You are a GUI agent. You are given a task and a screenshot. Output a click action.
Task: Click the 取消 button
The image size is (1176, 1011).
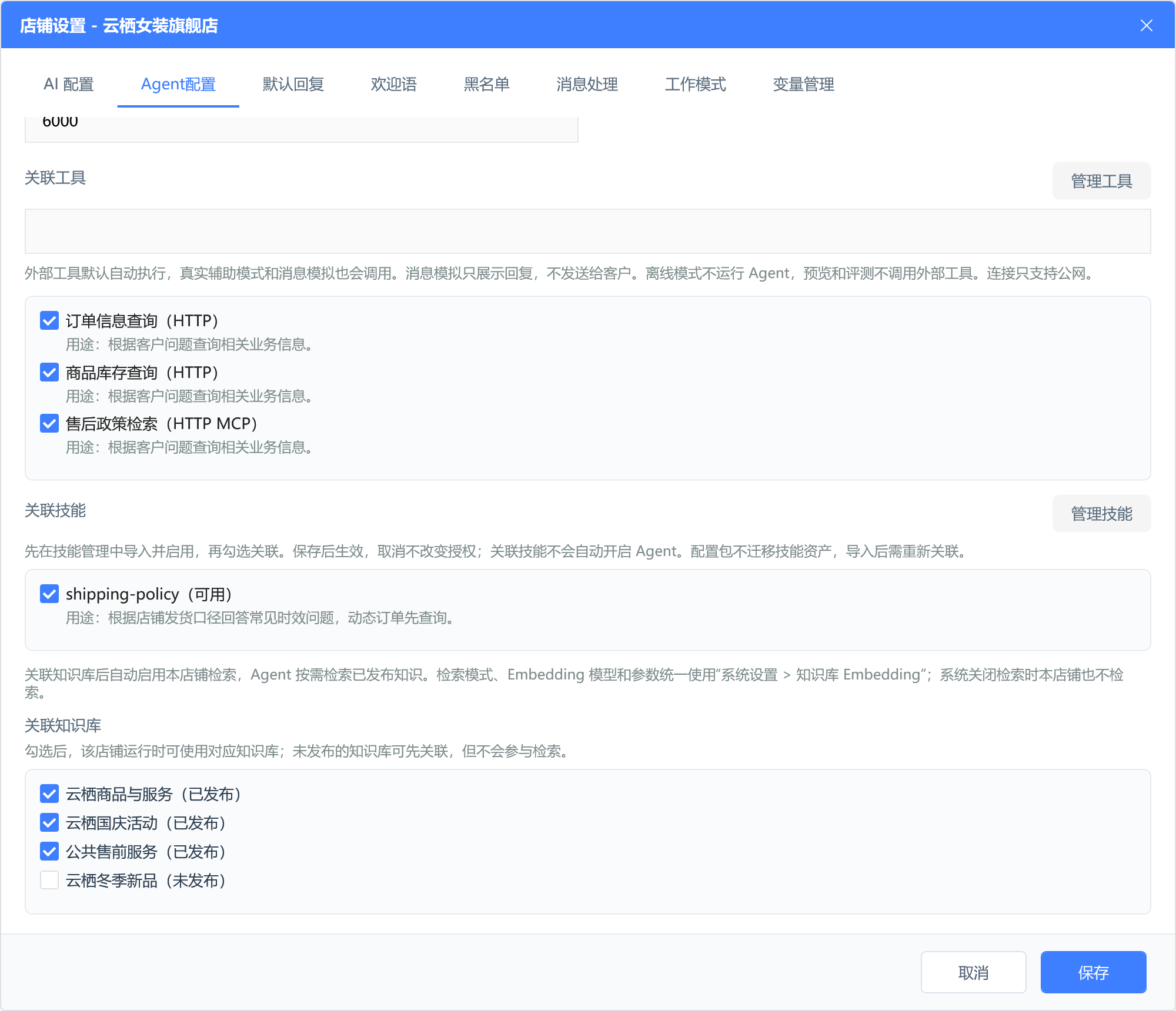point(973,973)
